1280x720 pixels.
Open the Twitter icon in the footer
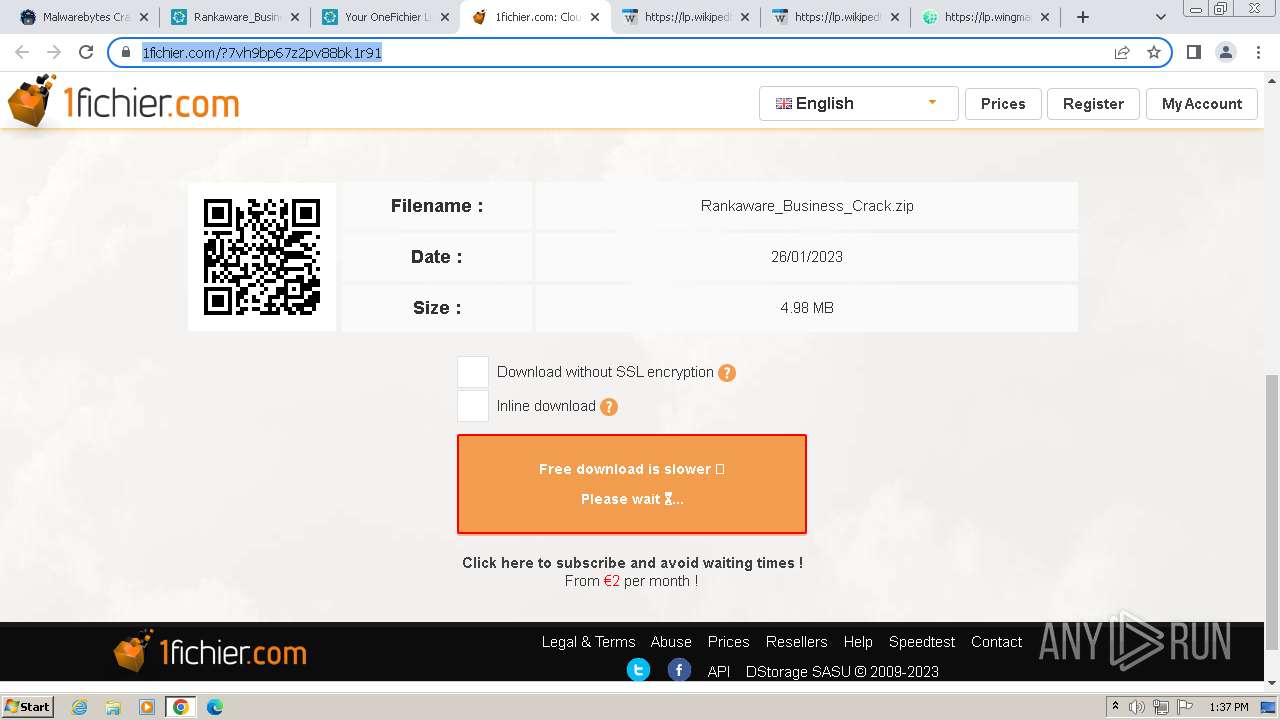tap(638, 670)
